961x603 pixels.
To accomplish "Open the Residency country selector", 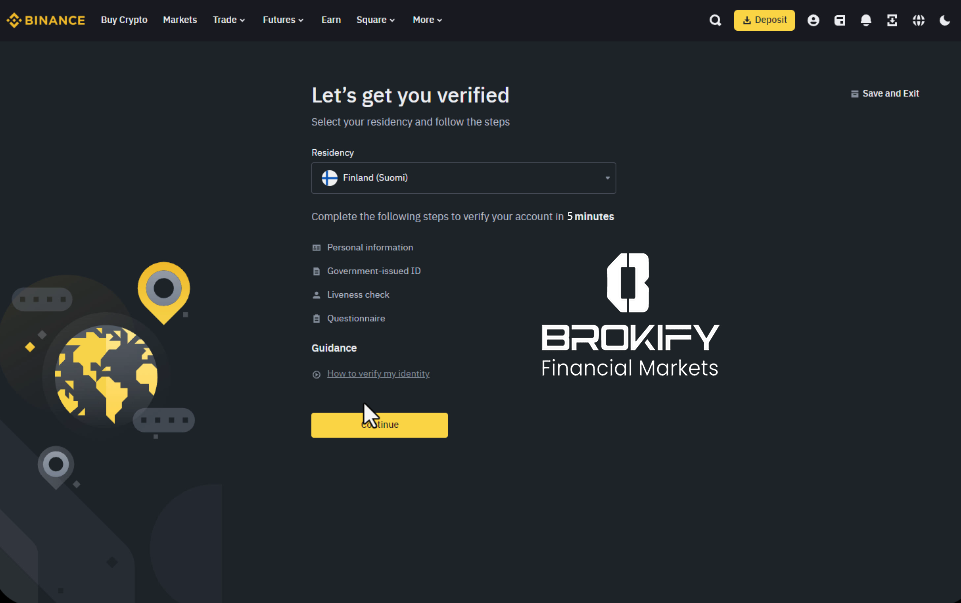I will pyautogui.click(x=463, y=178).
